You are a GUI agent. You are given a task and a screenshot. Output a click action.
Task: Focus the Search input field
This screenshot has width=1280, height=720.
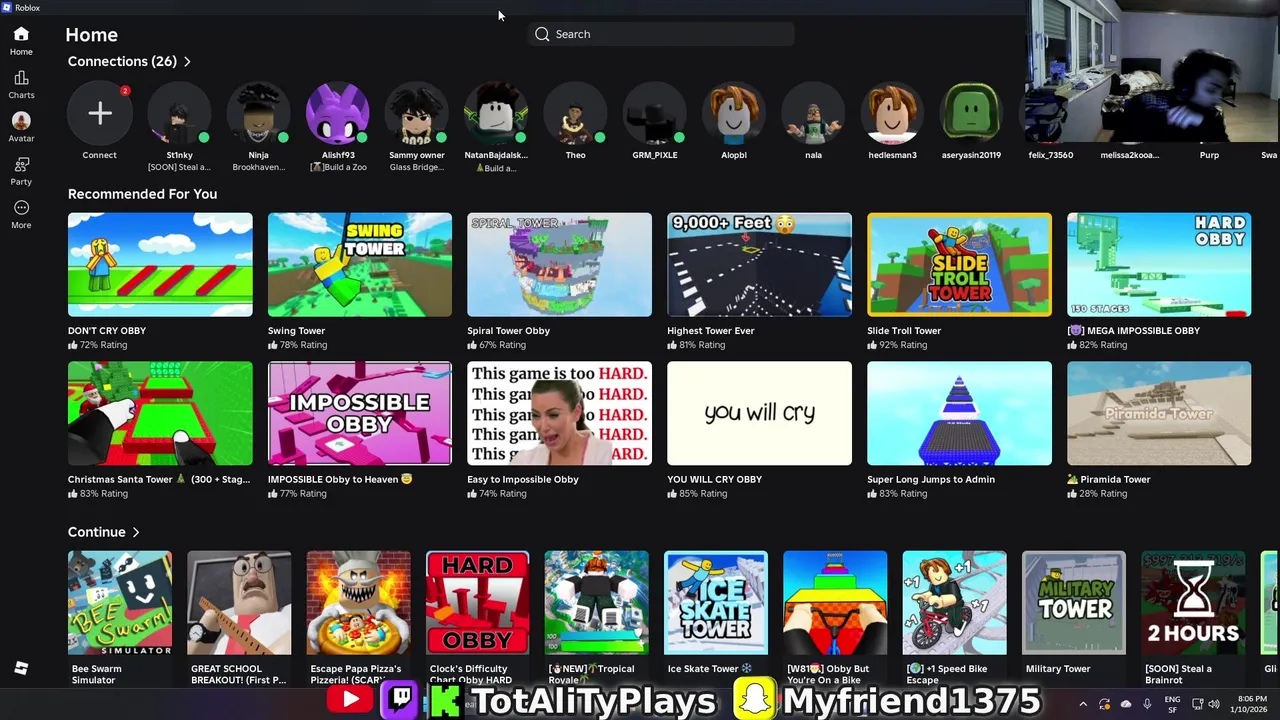pyautogui.click(x=661, y=34)
